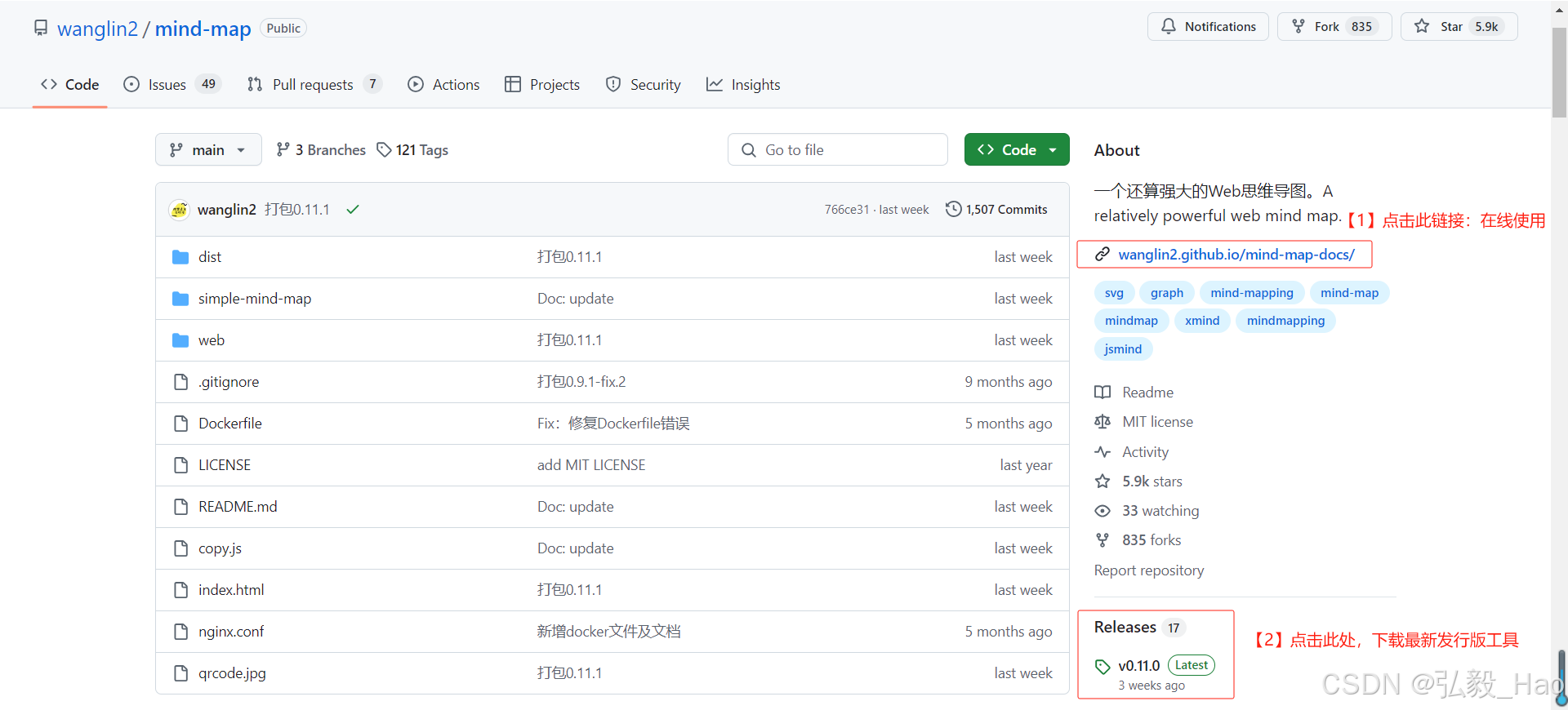Click the mindmapping topic tag
Viewport: 1568px width, 710px height.
click(1285, 321)
